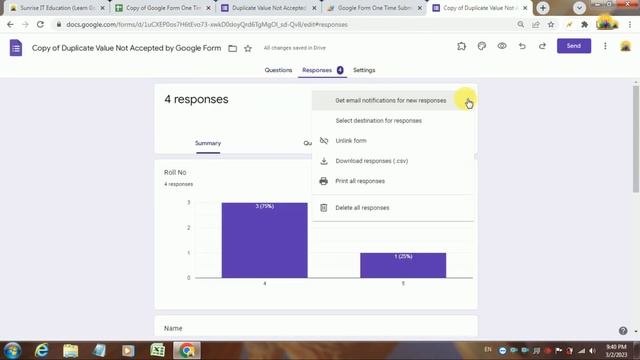Click the unlink icon in the menu

coord(324,141)
